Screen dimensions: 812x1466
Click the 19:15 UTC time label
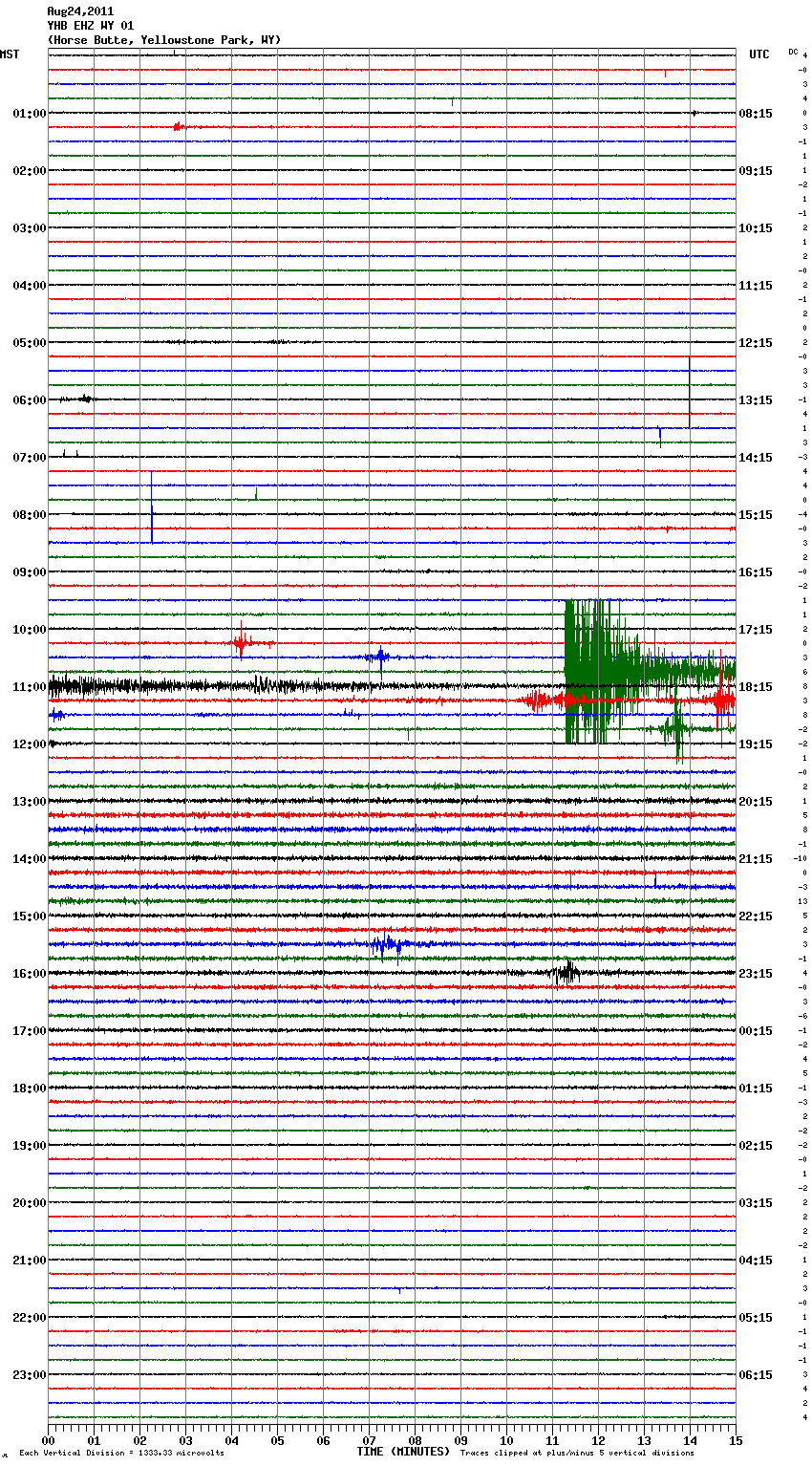click(756, 744)
